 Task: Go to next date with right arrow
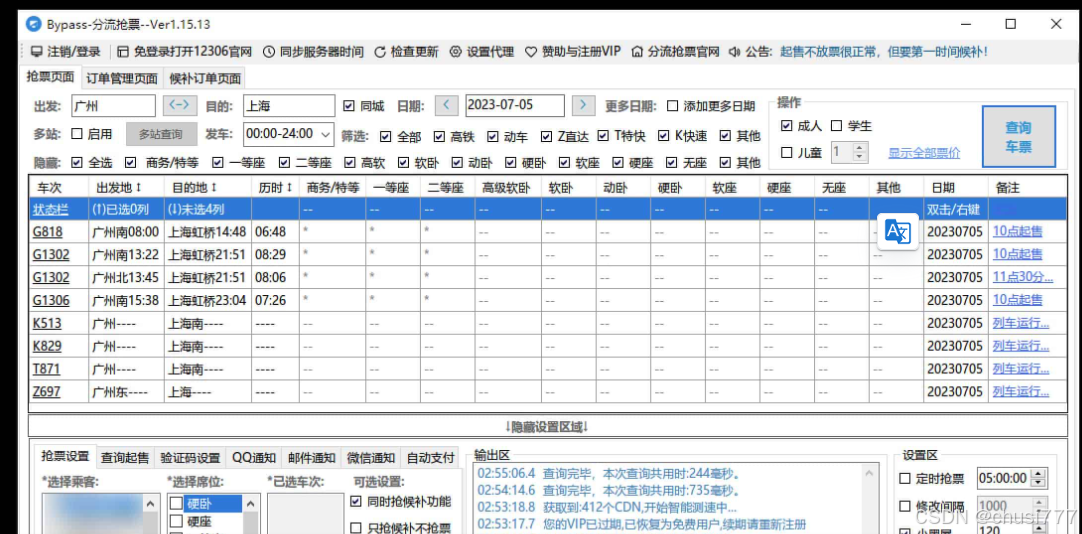[584, 105]
